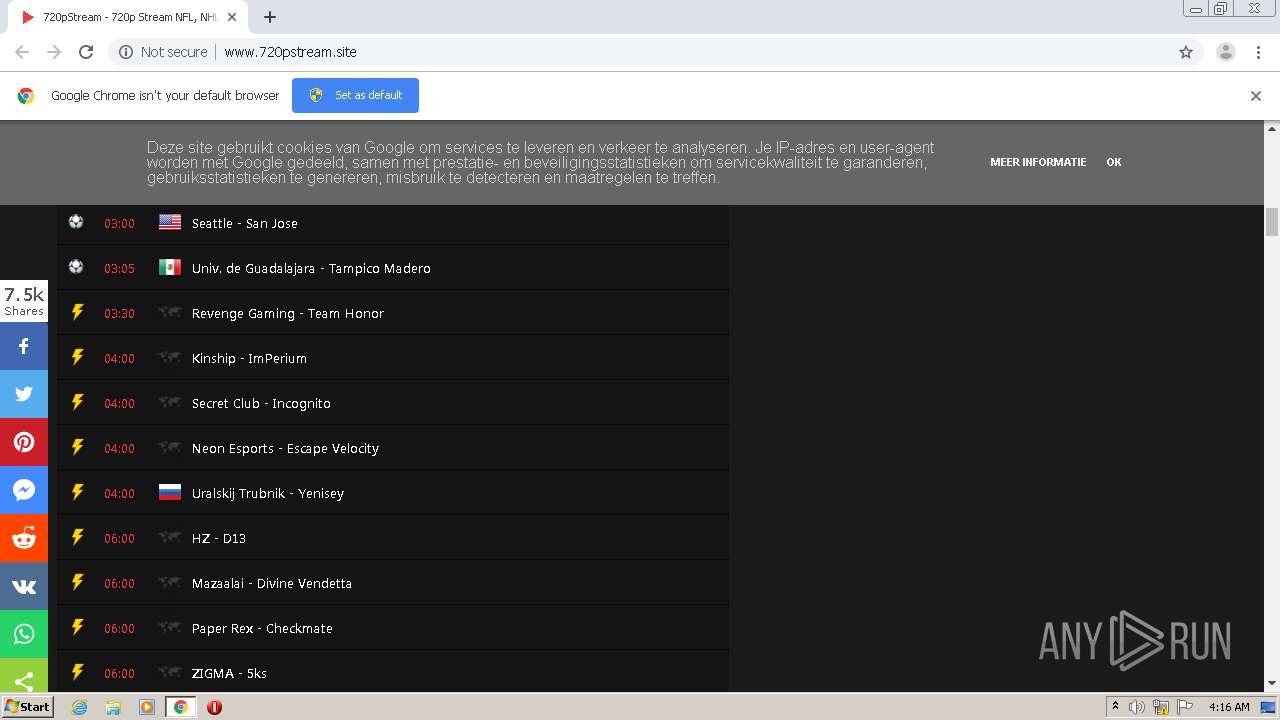Image resolution: width=1280 pixels, height=720 pixels.
Task: Share on VK via sidebar icon
Action: (x=24, y=586)
